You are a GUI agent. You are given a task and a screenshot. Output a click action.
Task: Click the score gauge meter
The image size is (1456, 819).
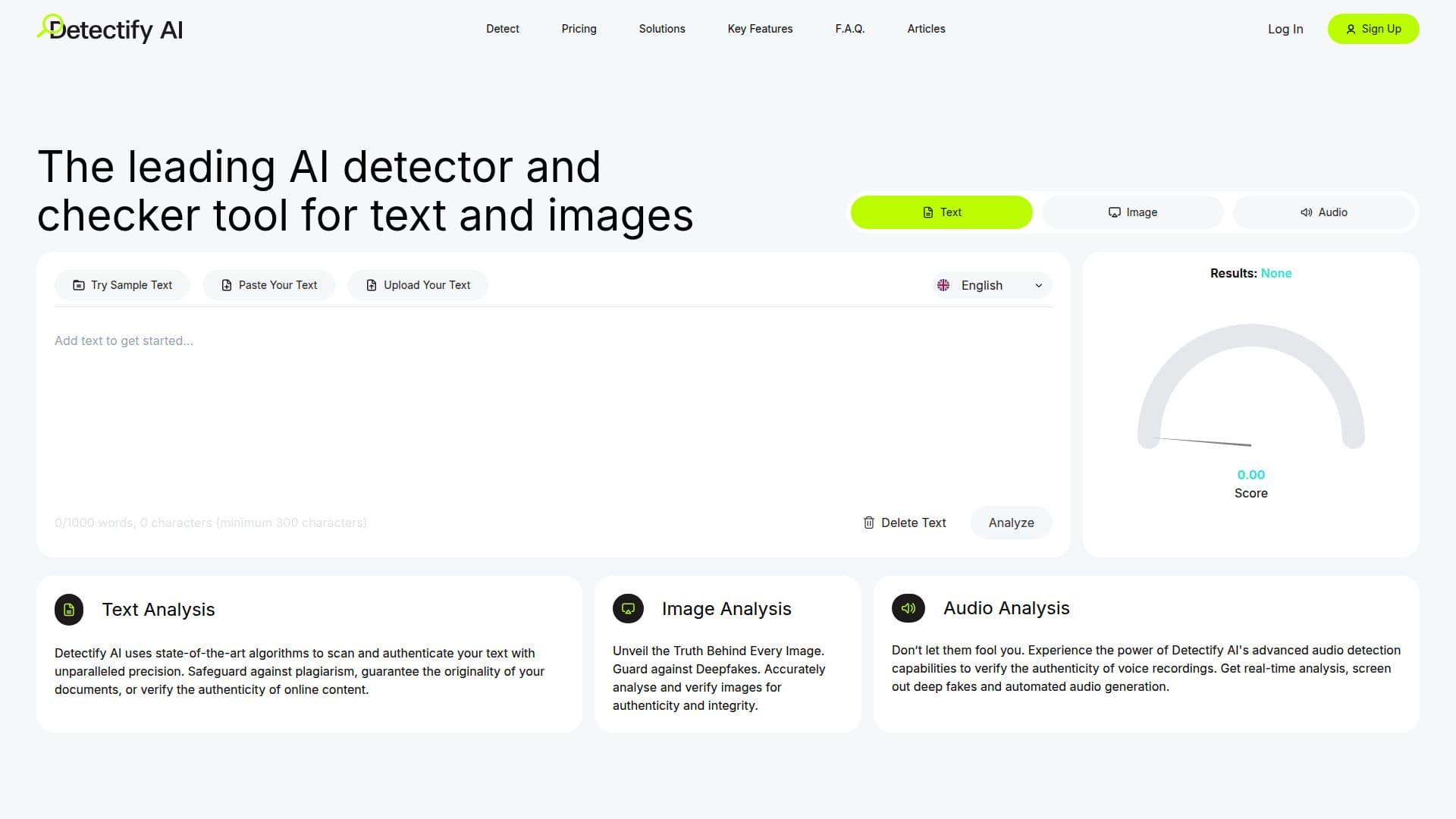[x=1251, y=387]
